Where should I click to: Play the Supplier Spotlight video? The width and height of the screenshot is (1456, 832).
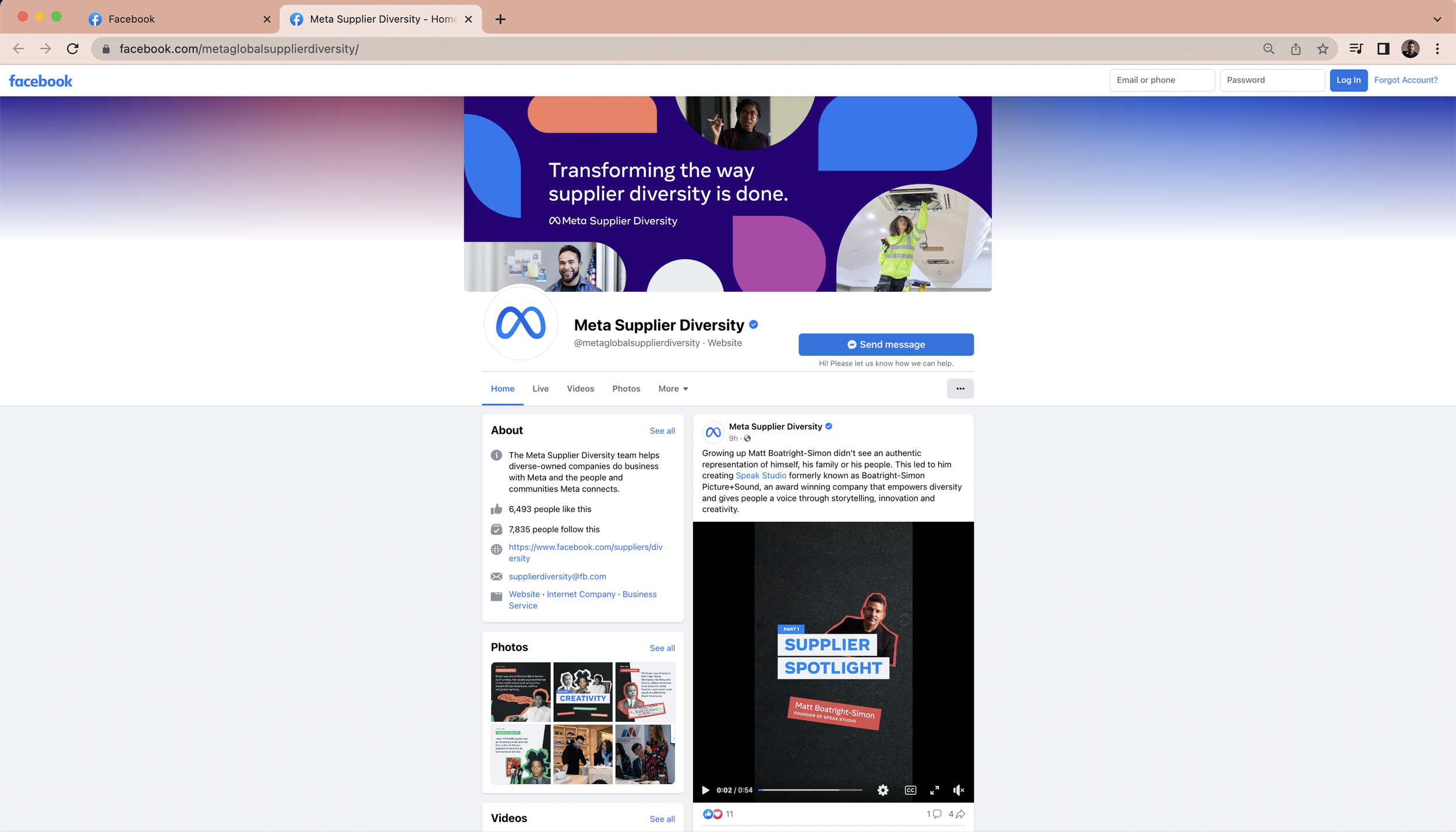pyautogui.click(x=705, y=790)
